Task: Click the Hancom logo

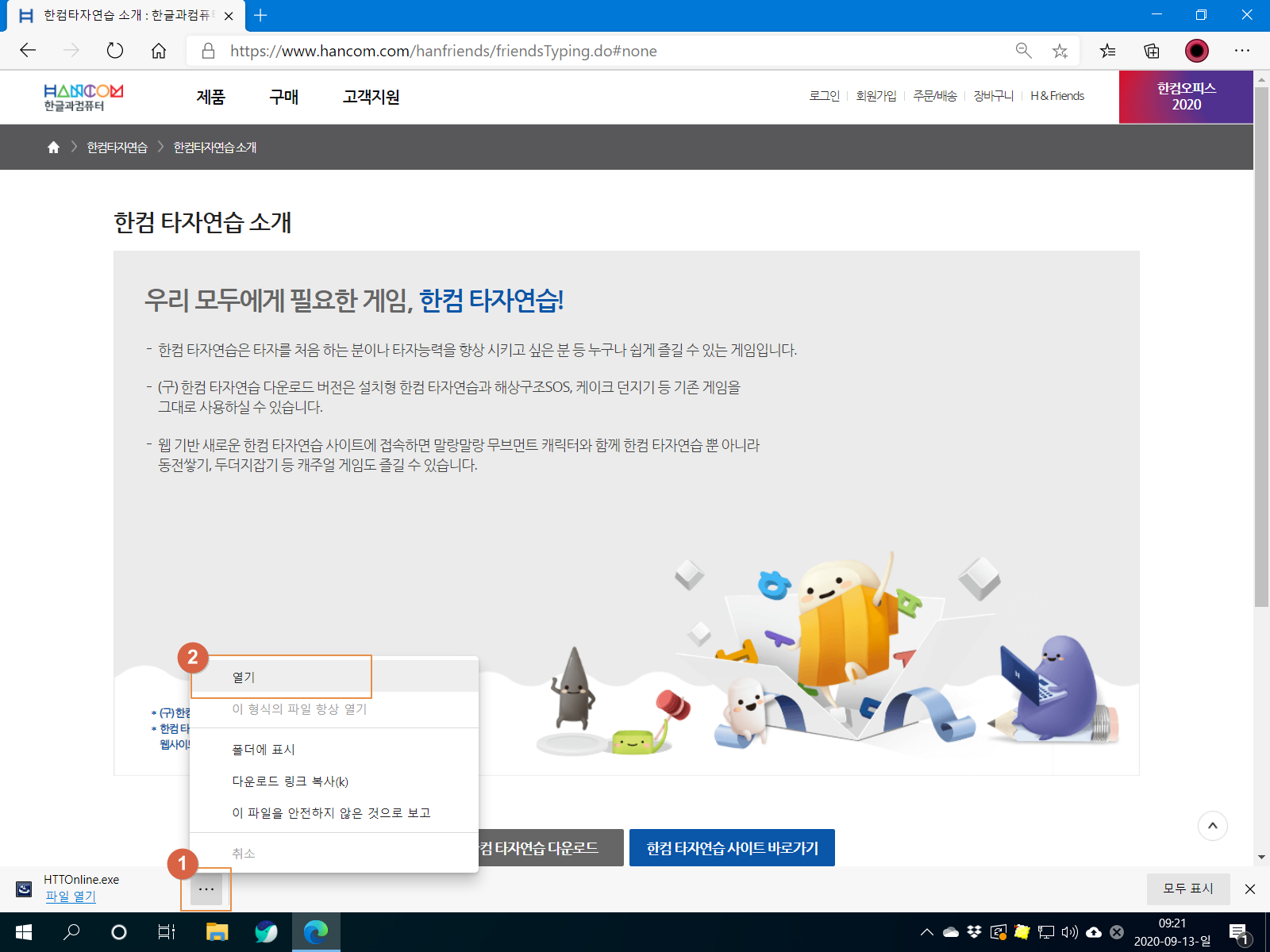Action: coord(83,98)
